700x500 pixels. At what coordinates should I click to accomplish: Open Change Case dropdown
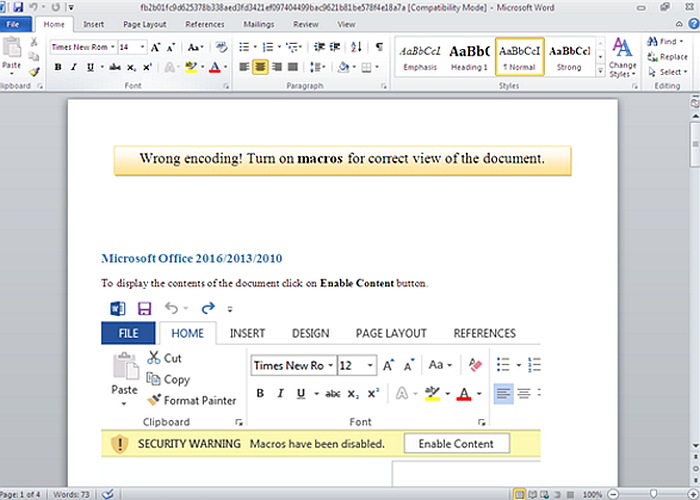pyautogui.click(x=196, y=47)
